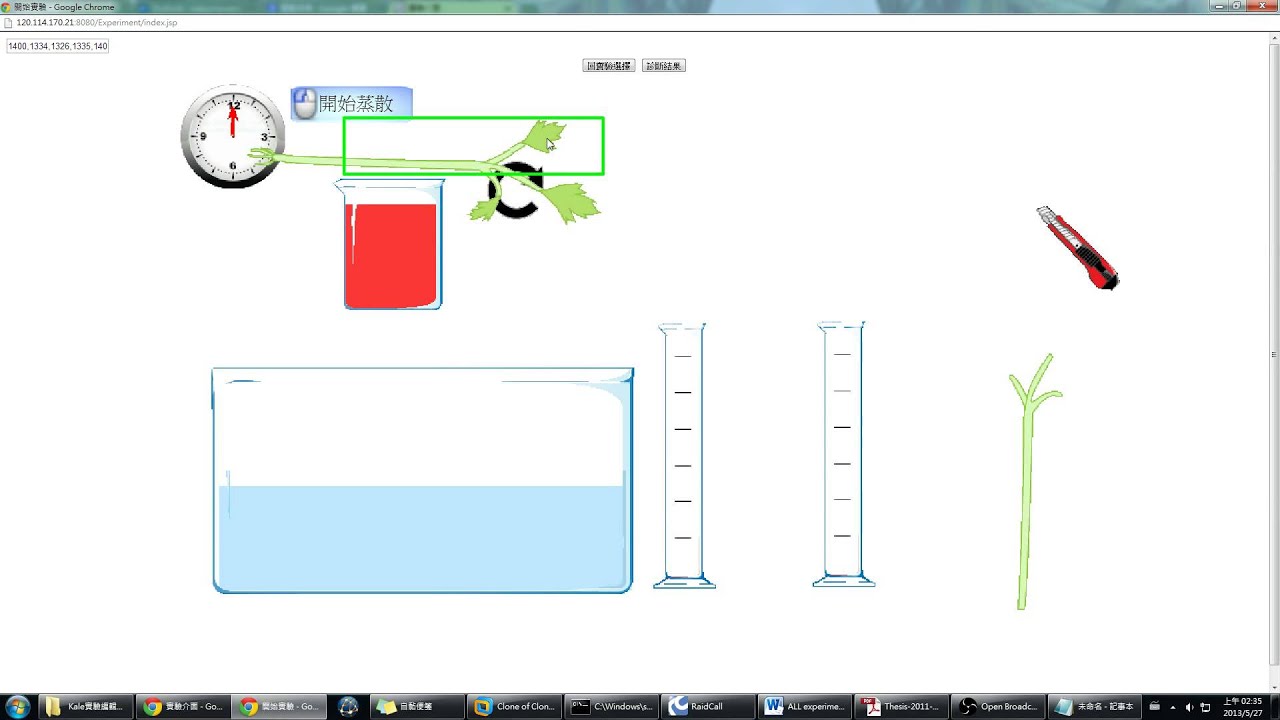The height and width of the screenshot is (720, 1280).
Task: Click the leafy celery plant's top leaf
Action: (x=545, y=136)
